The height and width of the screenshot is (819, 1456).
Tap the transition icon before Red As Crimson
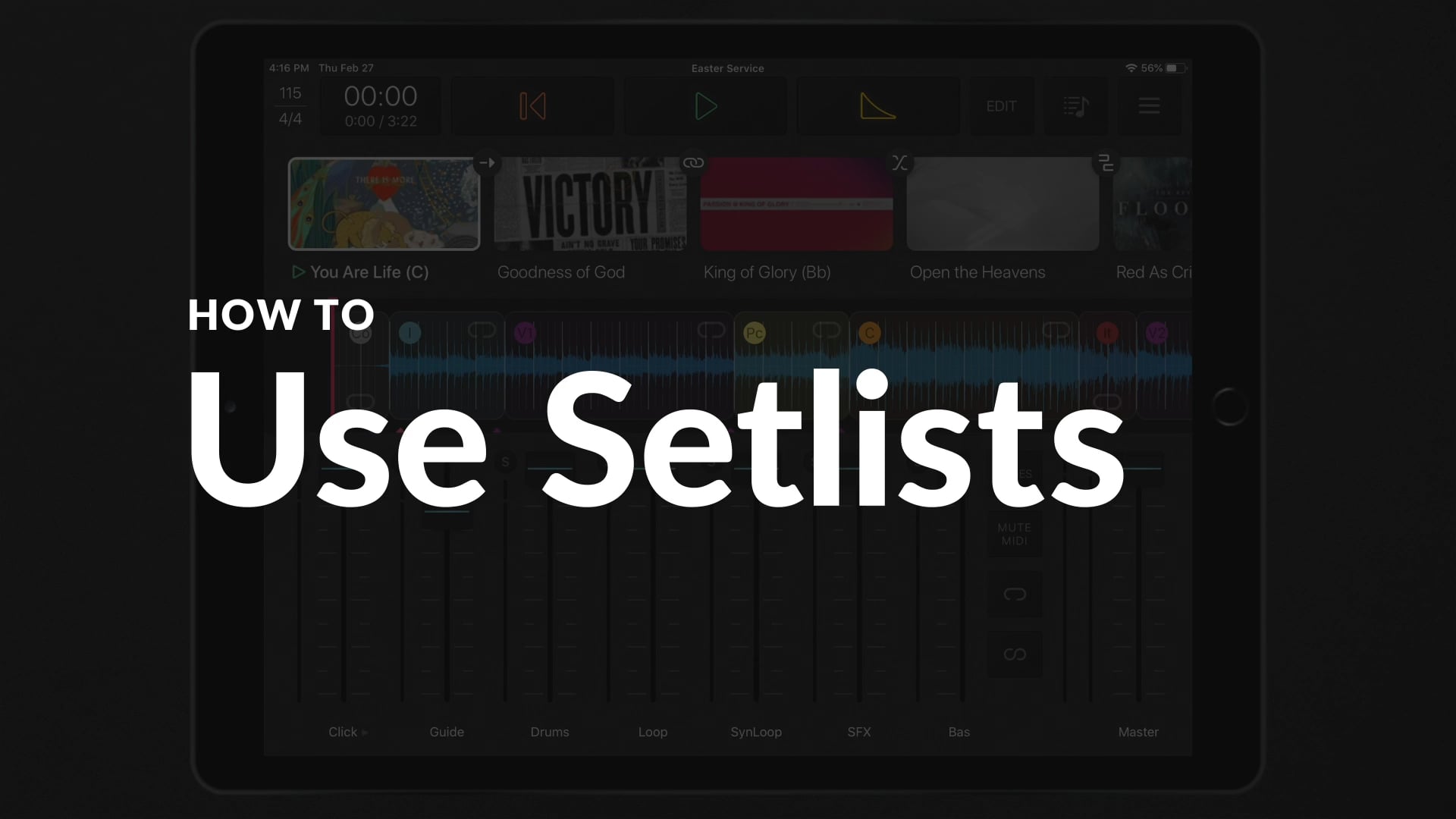tap(1106, 162)
